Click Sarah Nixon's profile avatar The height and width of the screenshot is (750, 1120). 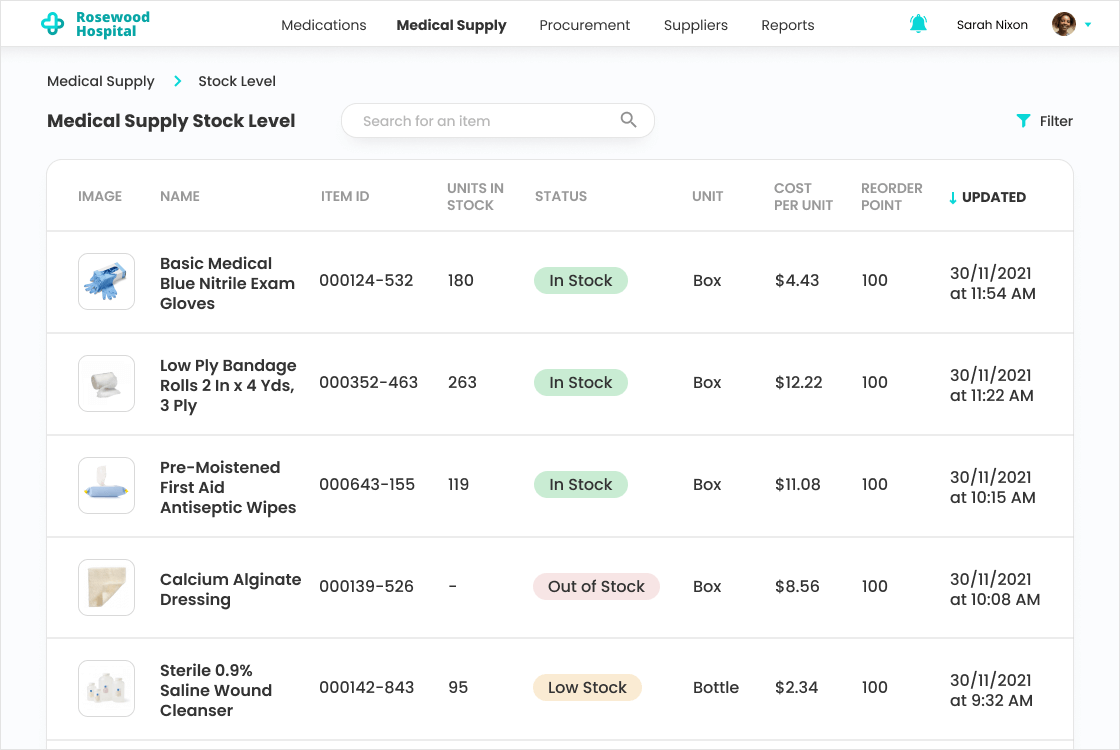1063,24
